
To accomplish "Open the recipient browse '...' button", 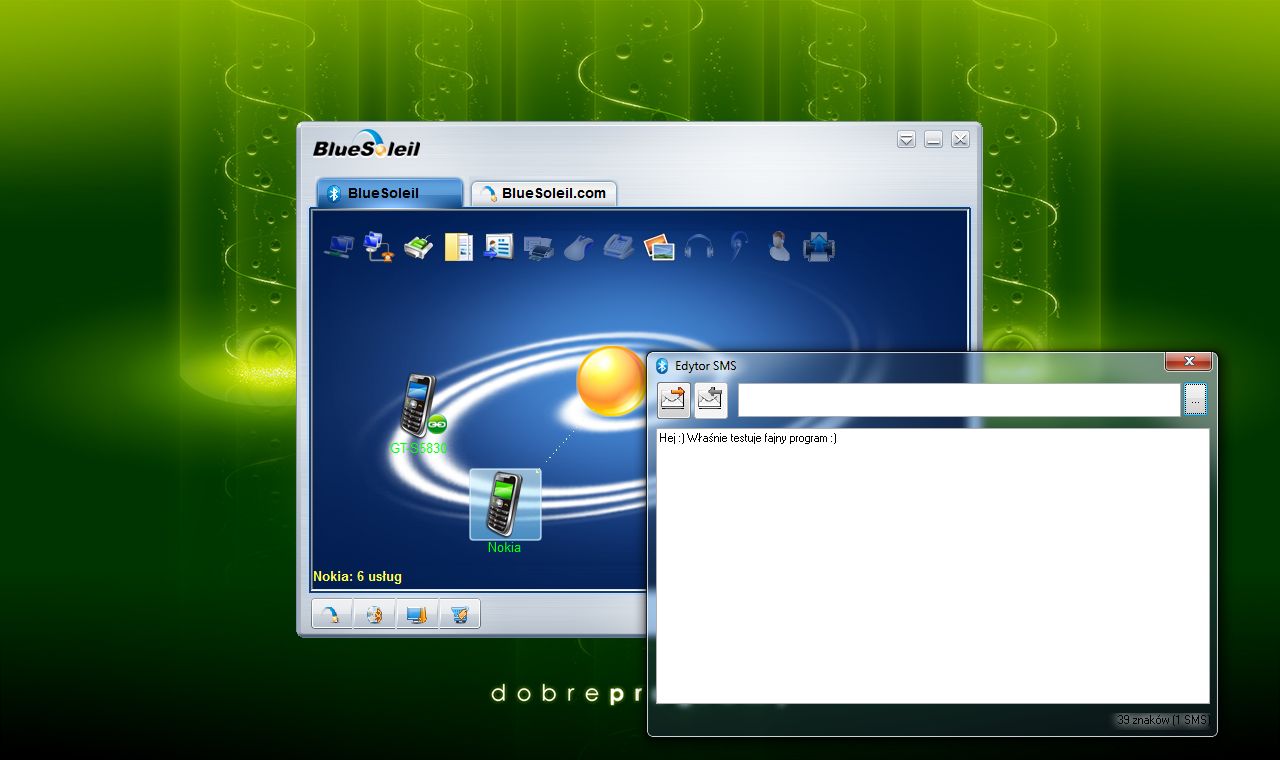I will (1196, 400).
